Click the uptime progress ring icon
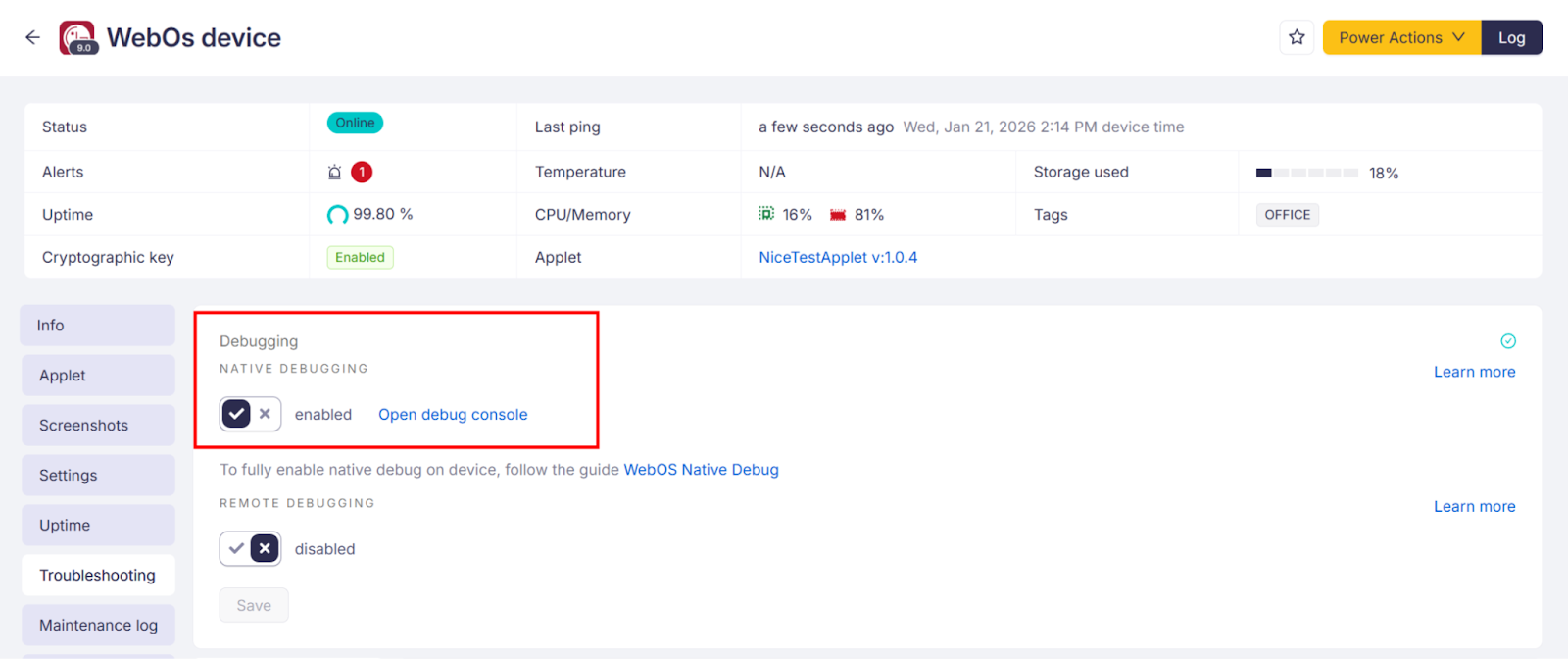 [337, 215]
